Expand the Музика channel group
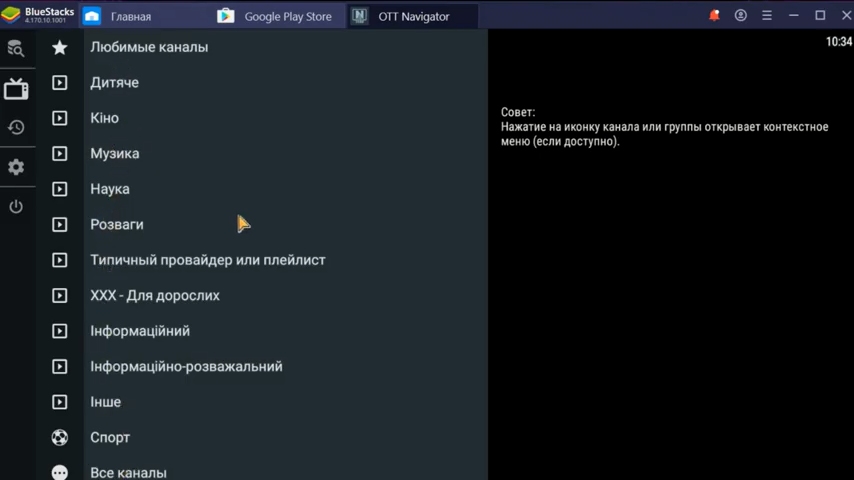The width and height of the screenshot is (854, 480). tap(114, 154)
